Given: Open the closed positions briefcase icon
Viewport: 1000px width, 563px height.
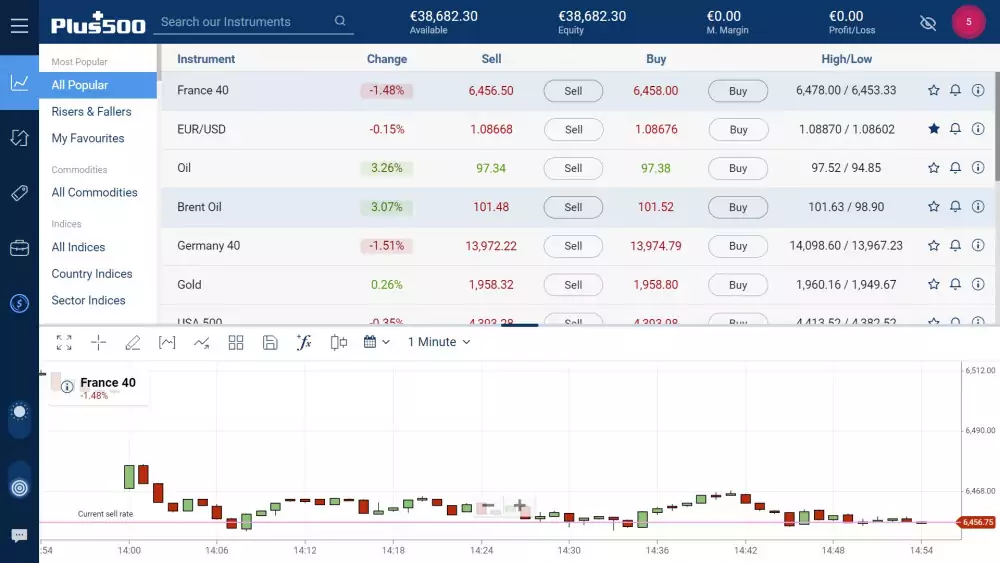Looking at the screenshot, I should click(19, 247).
